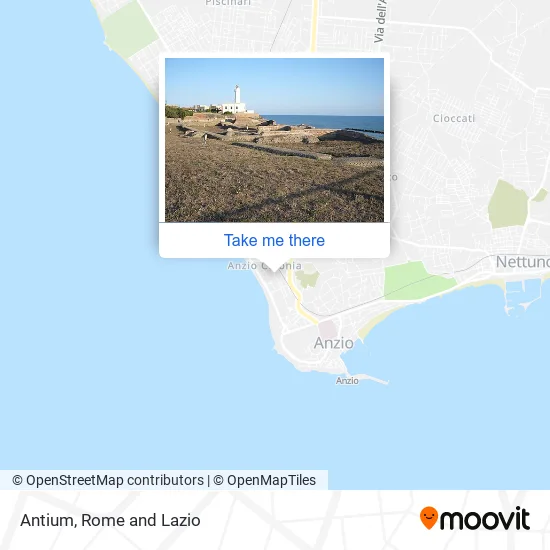Click the Via dell'A road label

tap(380, 21)
